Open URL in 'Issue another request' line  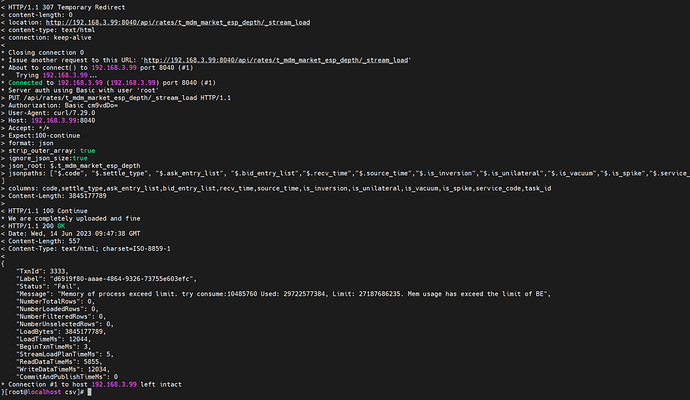[x=276, y=60]
